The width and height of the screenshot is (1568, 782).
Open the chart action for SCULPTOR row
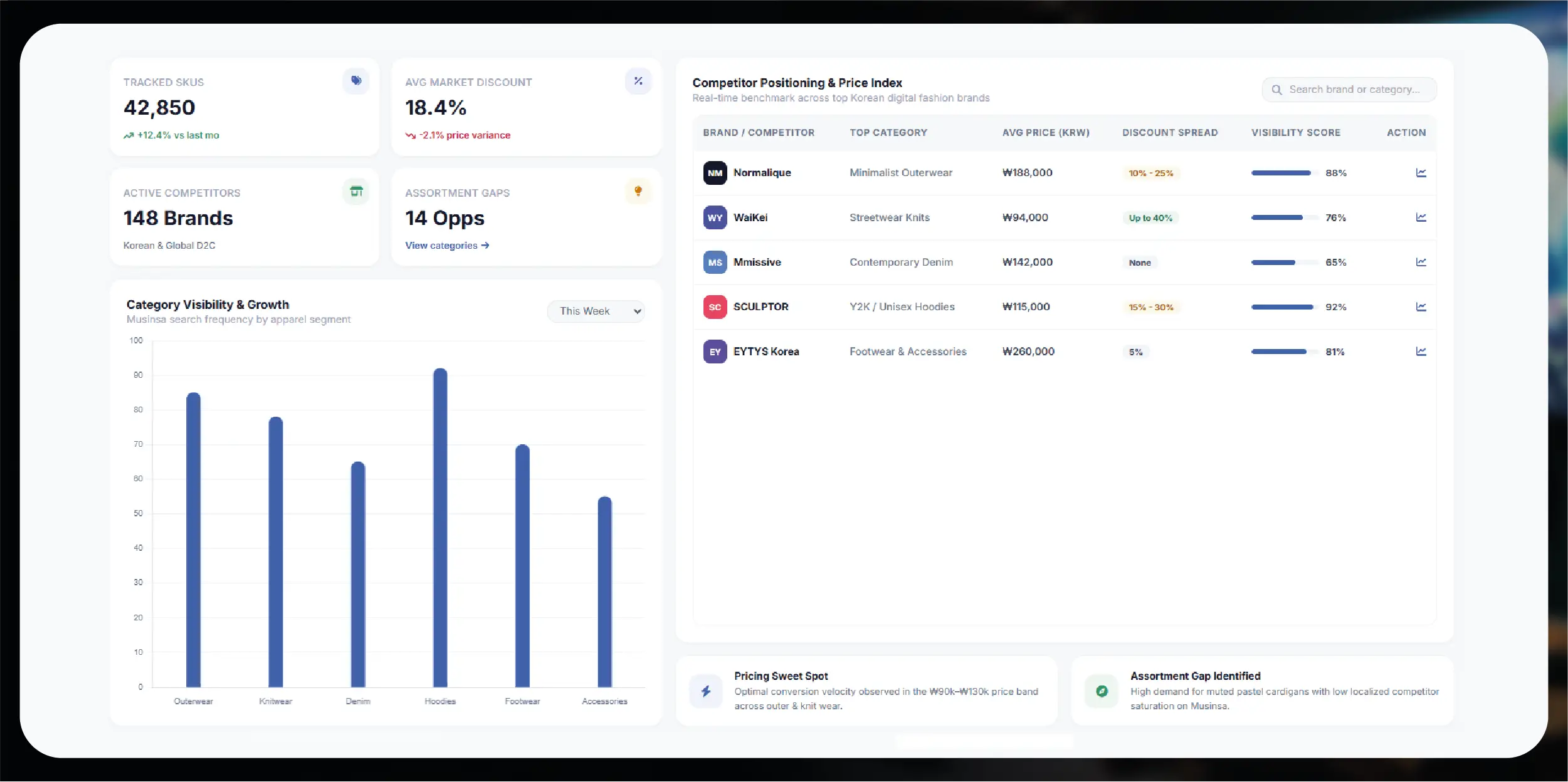click(x=1421, y=307)
